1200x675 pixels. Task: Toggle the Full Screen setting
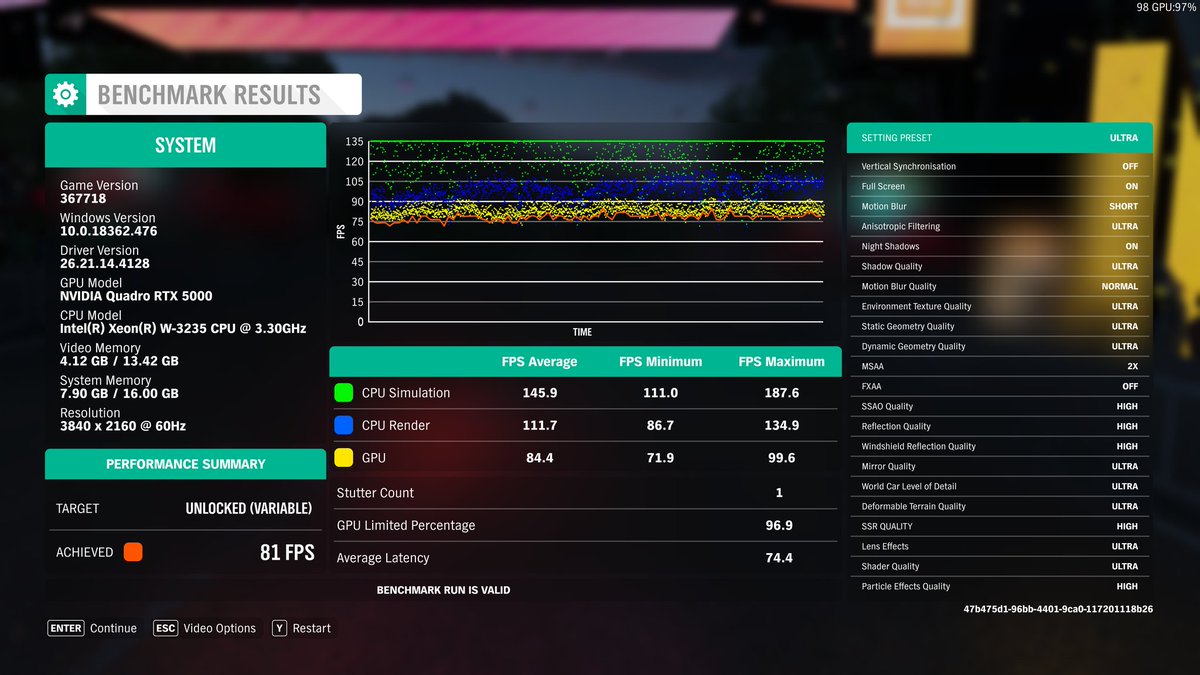(1000, 186)
